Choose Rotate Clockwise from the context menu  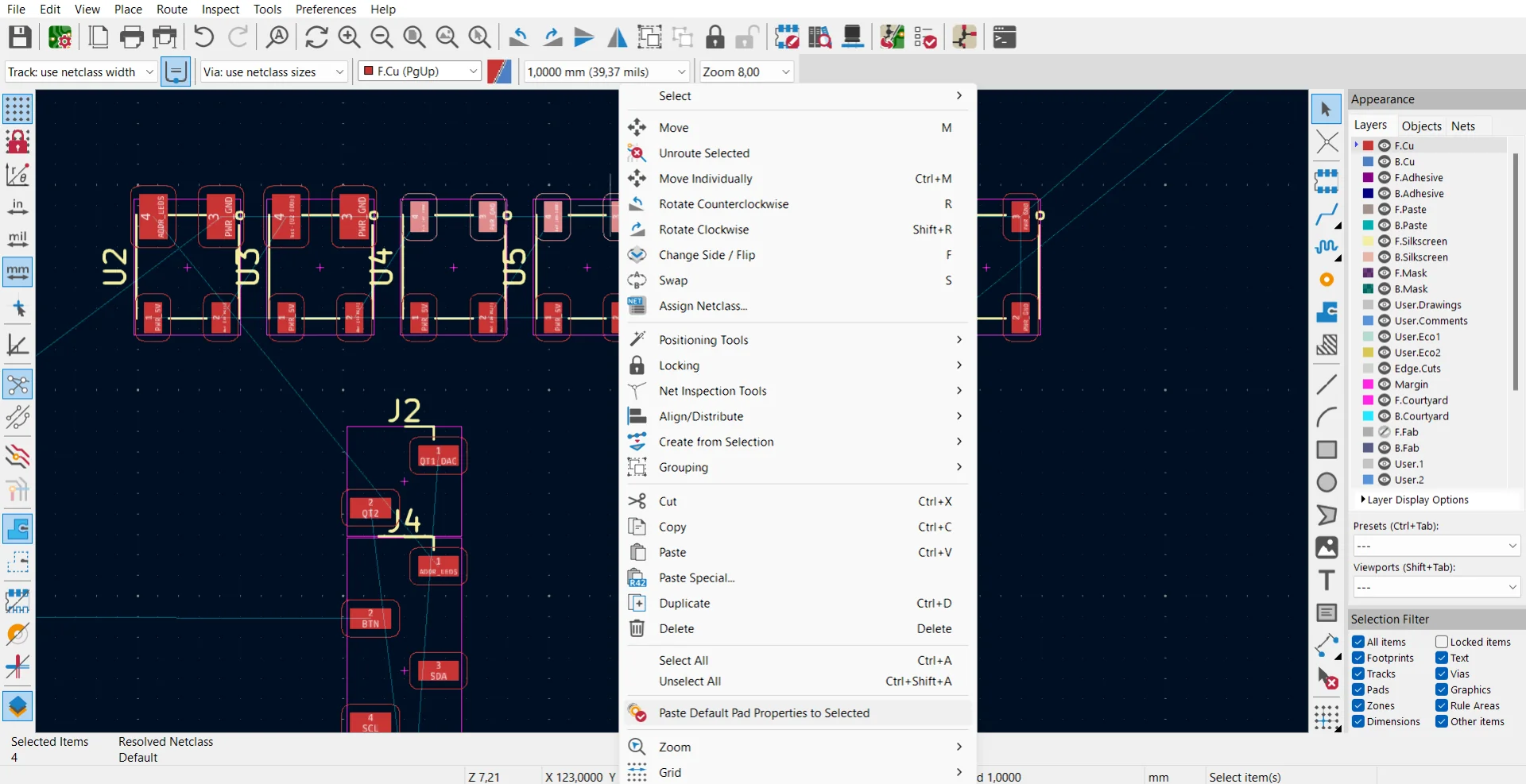point(703,230)
